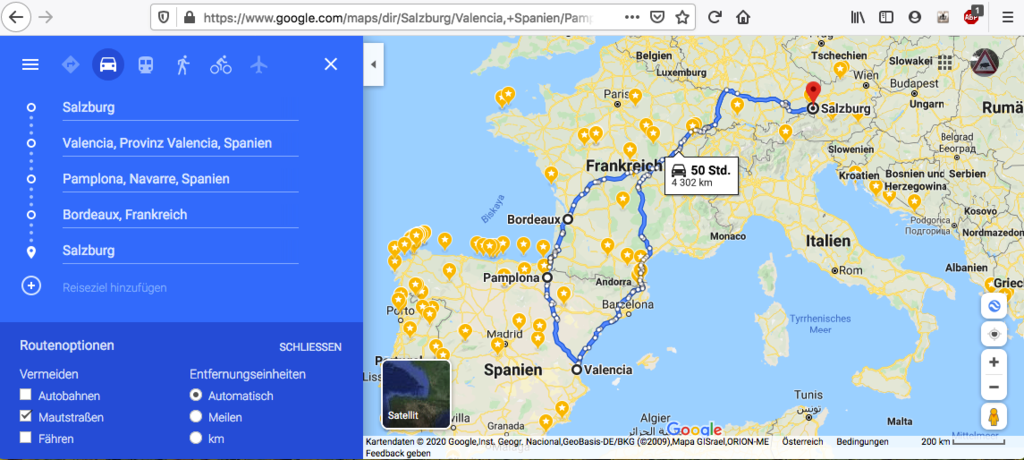This screenshot has width=1024, height=460.
Task: Switch to cycling mode
Action: pos(221,65)
